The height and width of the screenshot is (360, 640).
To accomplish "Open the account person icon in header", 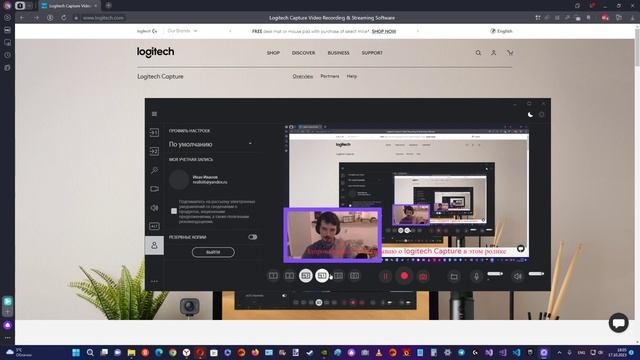I will click(493, 53).
